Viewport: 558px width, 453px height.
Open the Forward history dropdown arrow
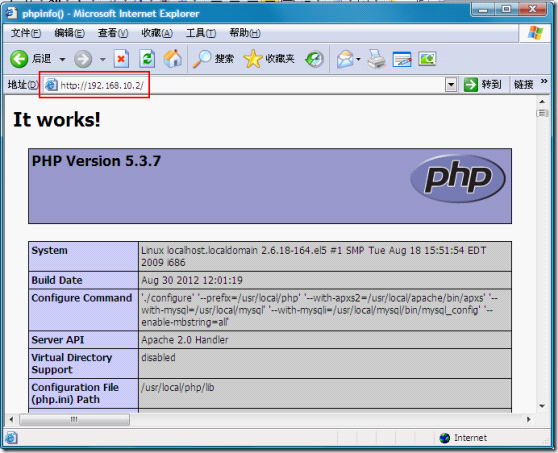pyautogui.click(x=102, y=59)
